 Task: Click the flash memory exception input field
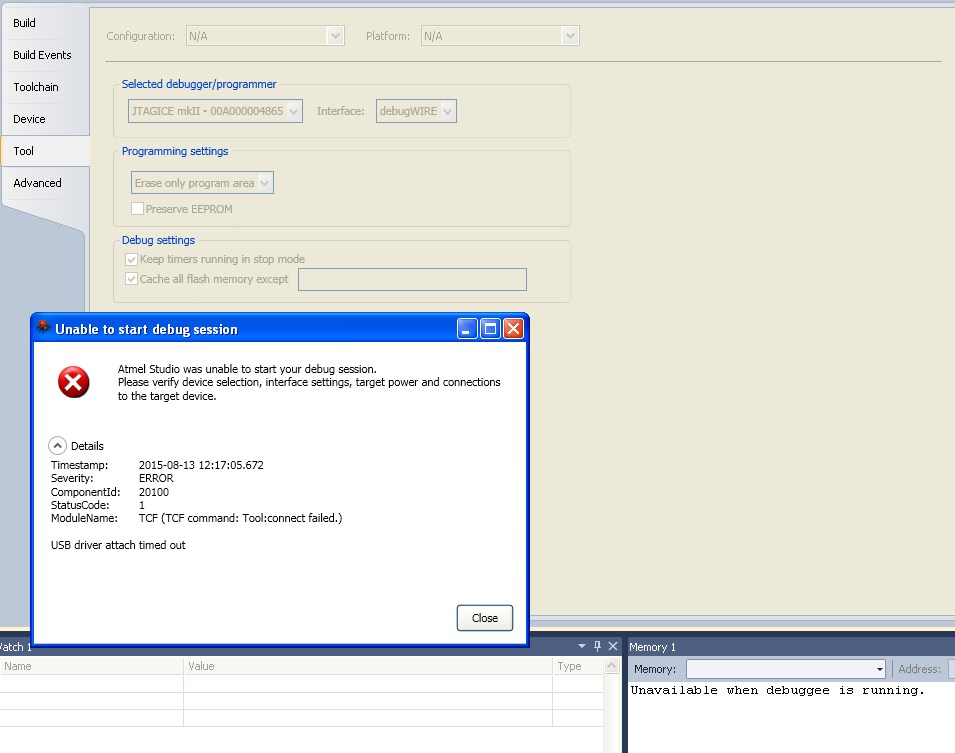tap(412, 279)
